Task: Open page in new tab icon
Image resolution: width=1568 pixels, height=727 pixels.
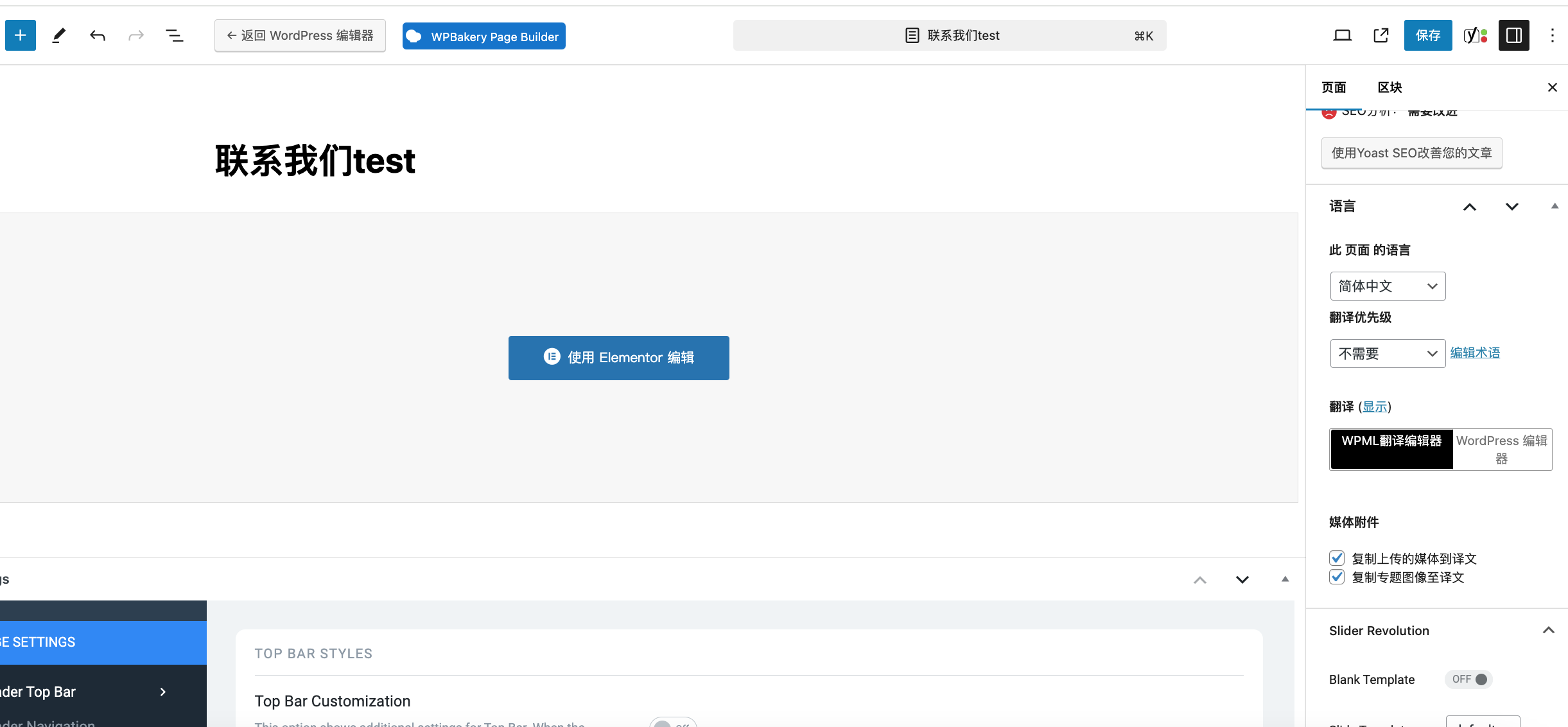Action: (1381, 35)
